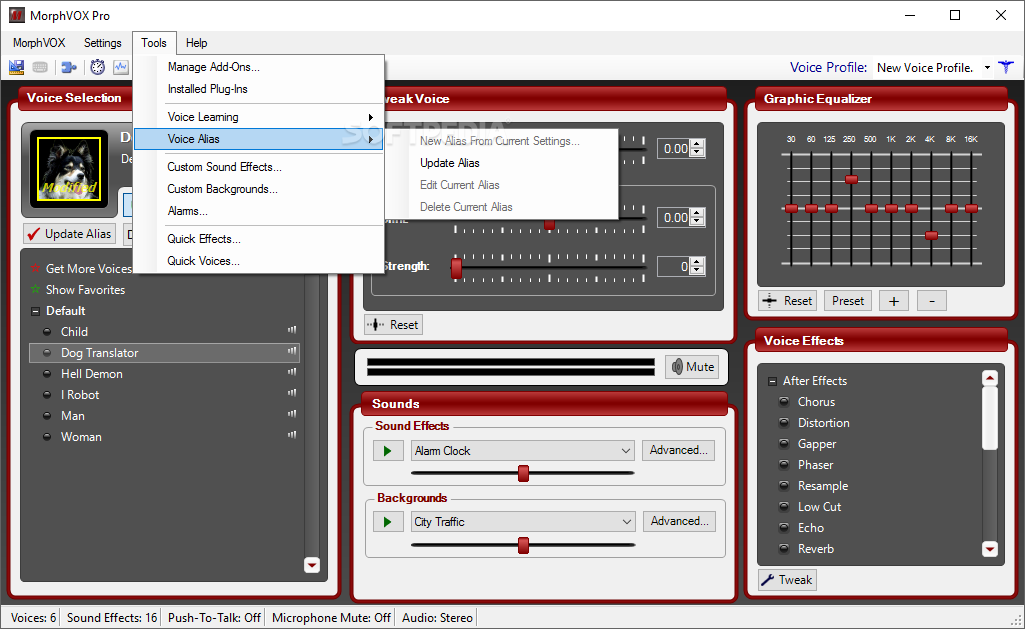
Task: Open the City Traffic backgrounds dropdown
Action: [626, 522]
